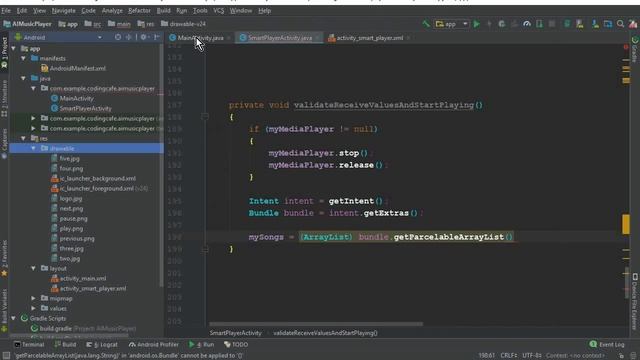Open the Project Structure icon
Image resolution: width=640 pixels, height=360 pixels.
[x=608, y=24]
